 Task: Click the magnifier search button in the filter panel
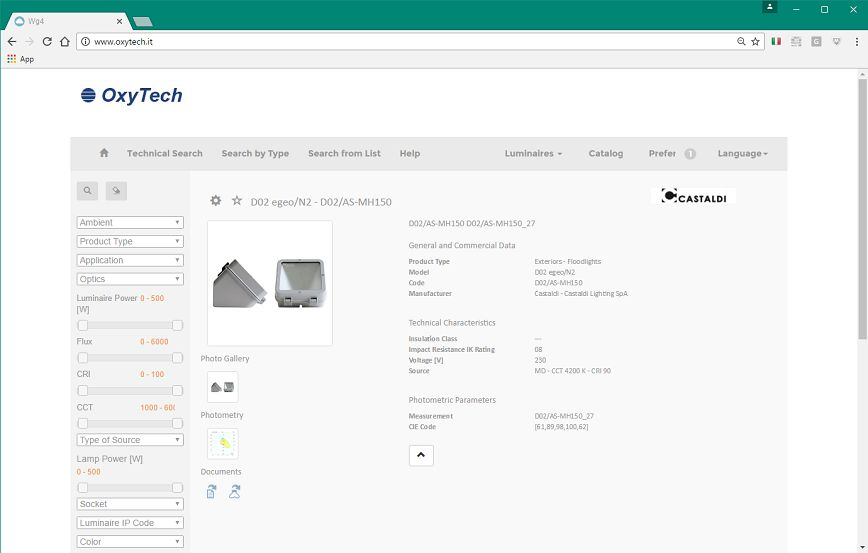click(x=88, y=190)
